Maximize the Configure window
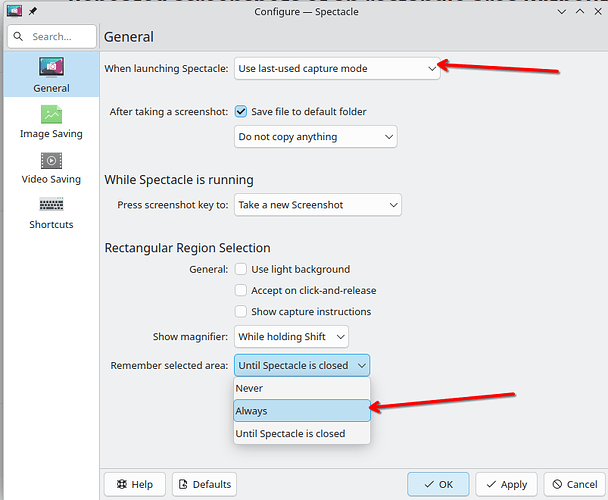 tap(580, 12)
